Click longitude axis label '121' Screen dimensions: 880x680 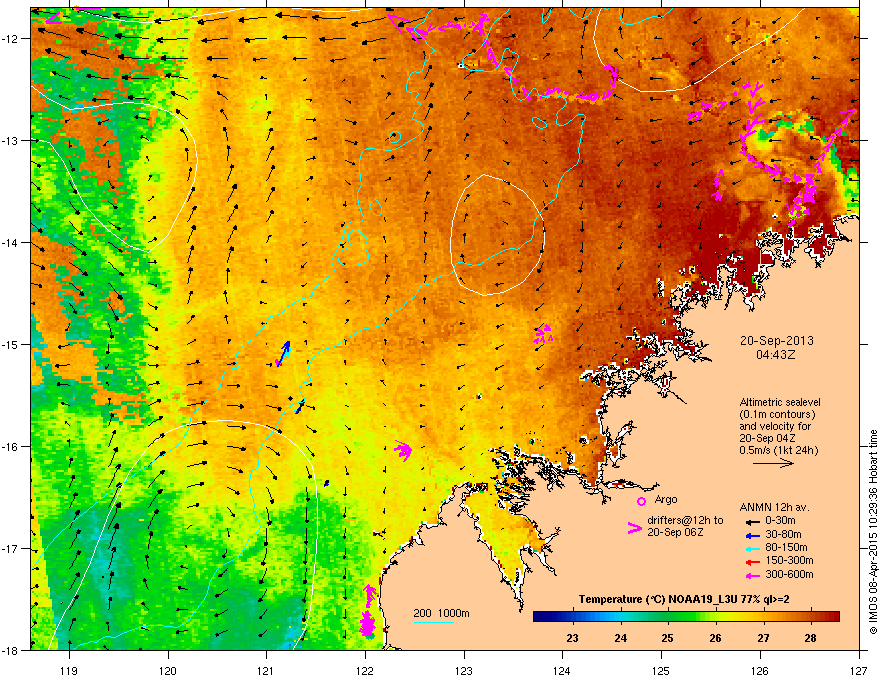(266, 670)
